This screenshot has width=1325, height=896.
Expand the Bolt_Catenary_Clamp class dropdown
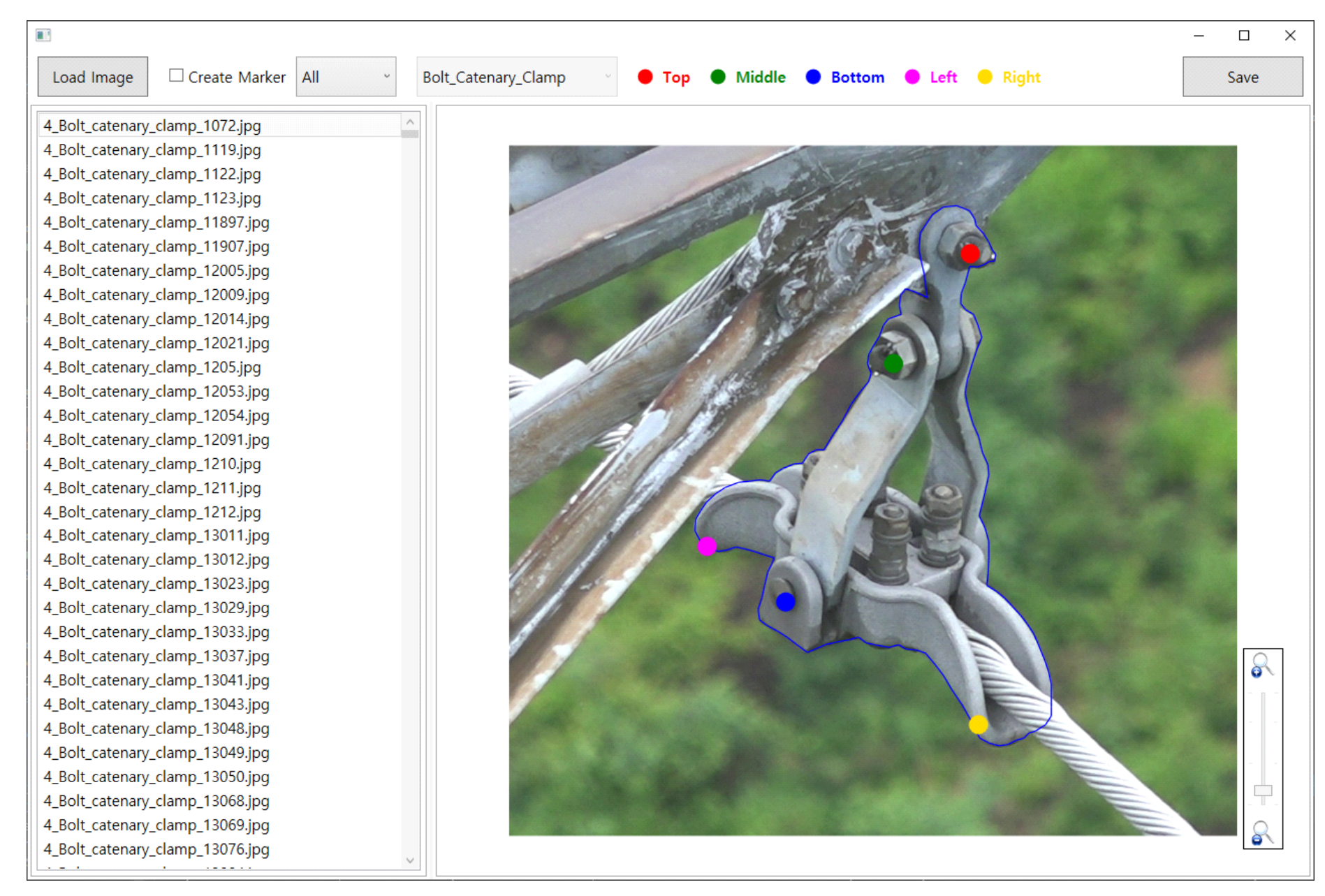tap(517, 77)
